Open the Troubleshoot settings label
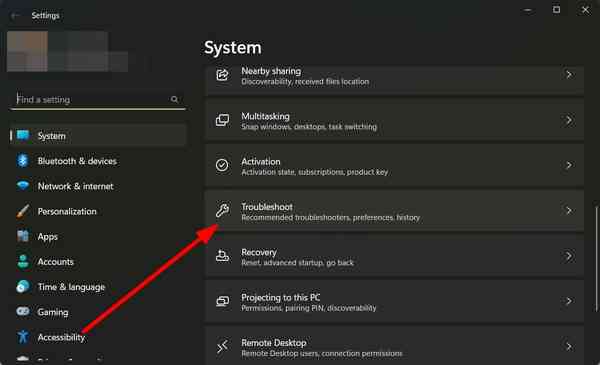Screen dimensions: 600x365 tap(267, 207)
